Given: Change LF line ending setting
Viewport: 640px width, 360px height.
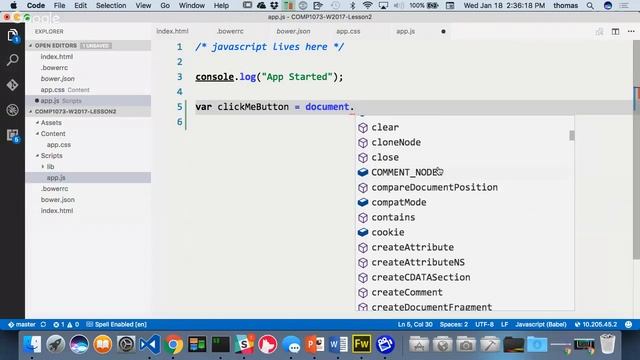Looking at the screenshot, I should pos(504,324).
